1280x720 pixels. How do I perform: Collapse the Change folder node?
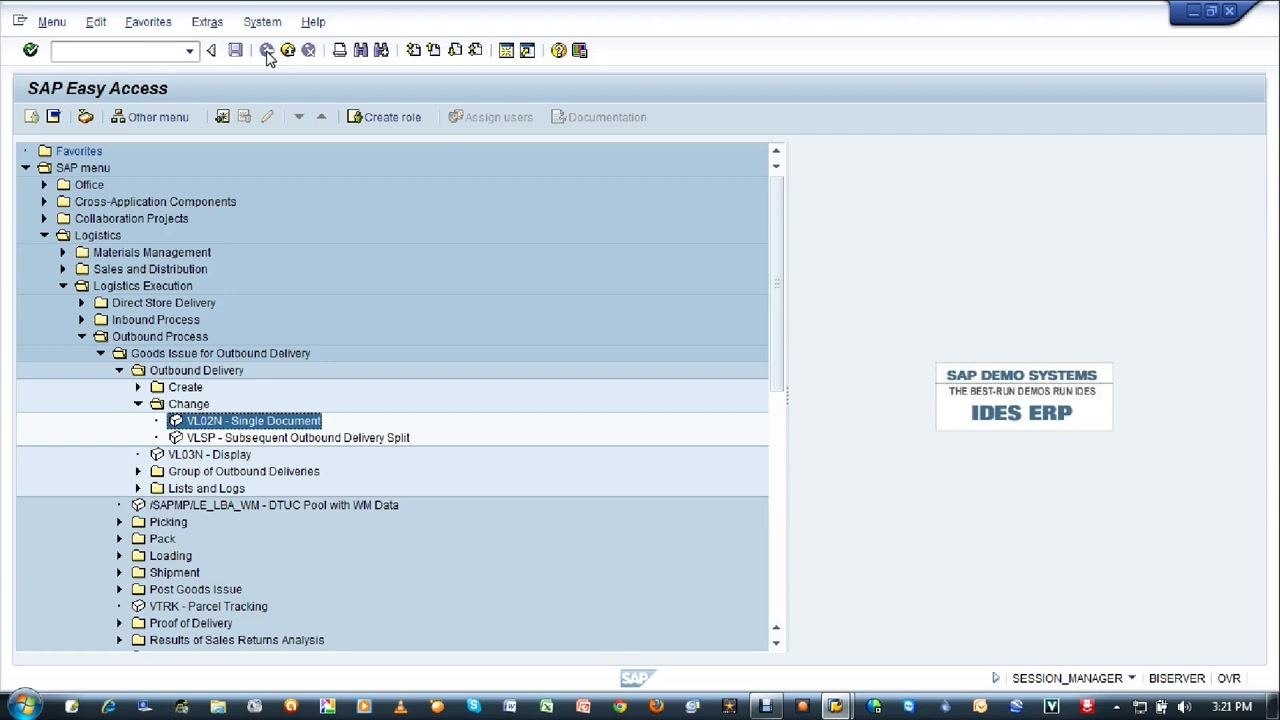pyautogui.click(x=138, y=404)
